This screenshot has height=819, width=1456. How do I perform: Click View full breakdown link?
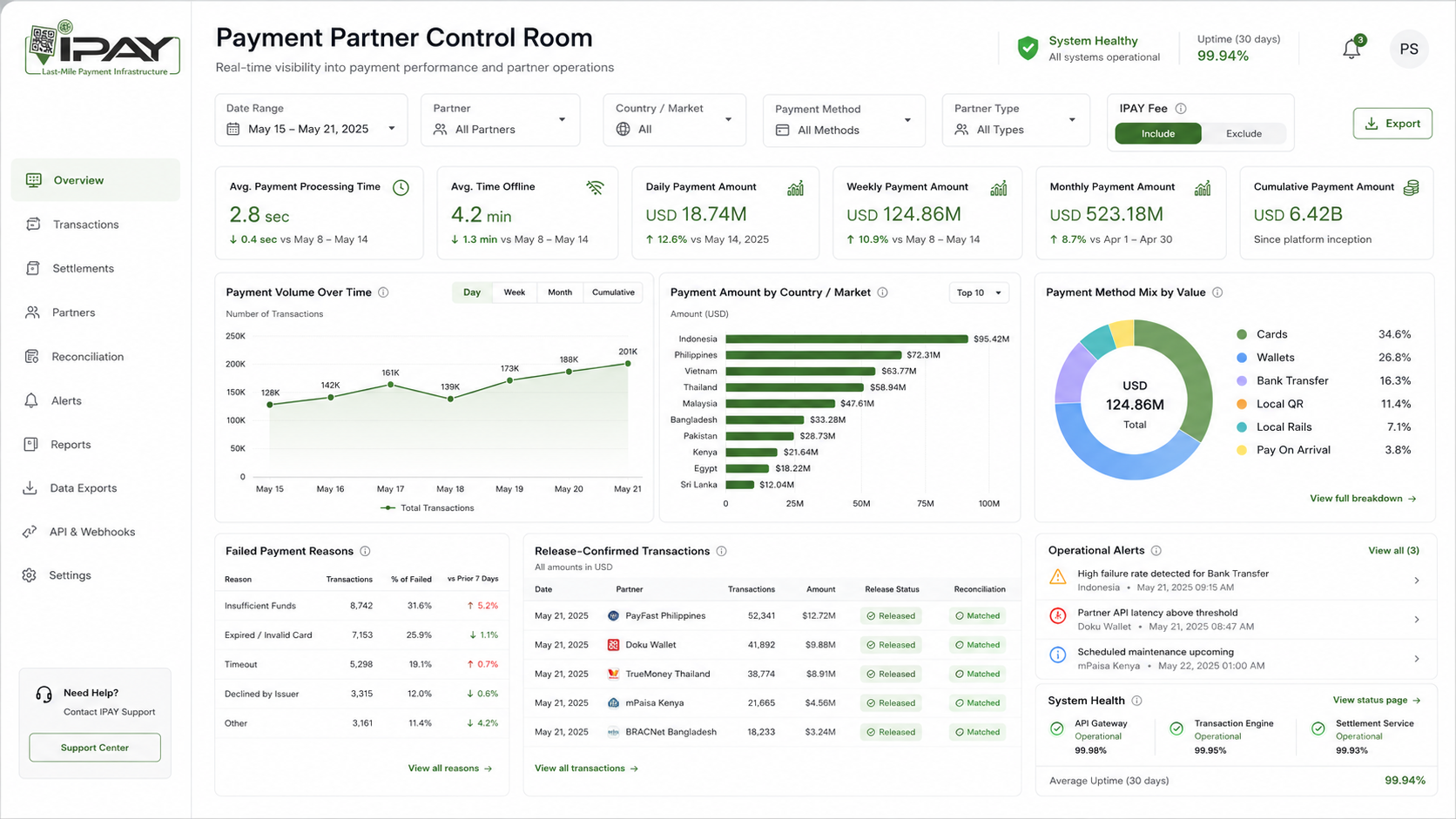coord(1363,499)
